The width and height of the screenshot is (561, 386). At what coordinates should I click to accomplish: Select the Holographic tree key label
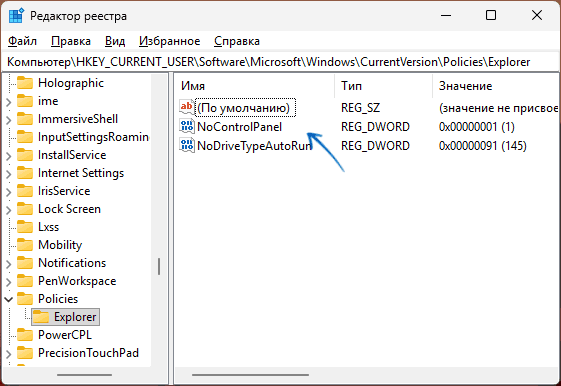click(71, 83)
